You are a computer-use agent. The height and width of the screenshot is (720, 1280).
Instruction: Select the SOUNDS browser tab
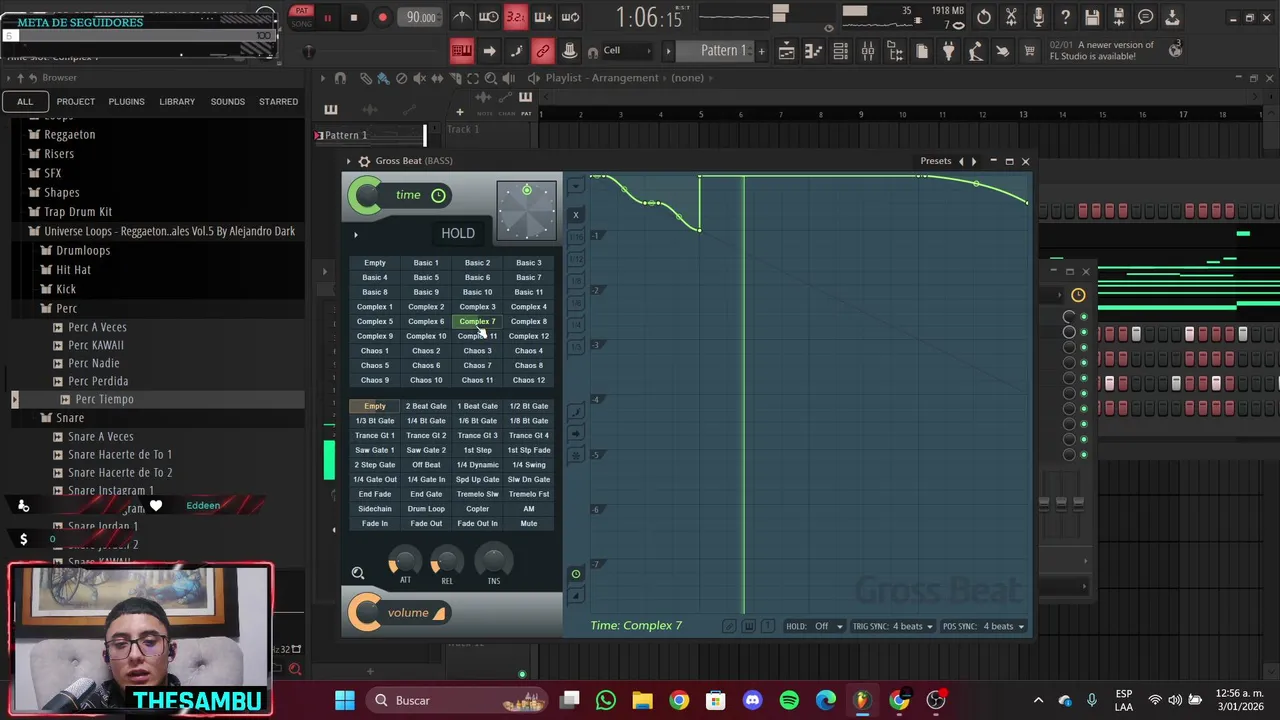click(x=227, y=101)
